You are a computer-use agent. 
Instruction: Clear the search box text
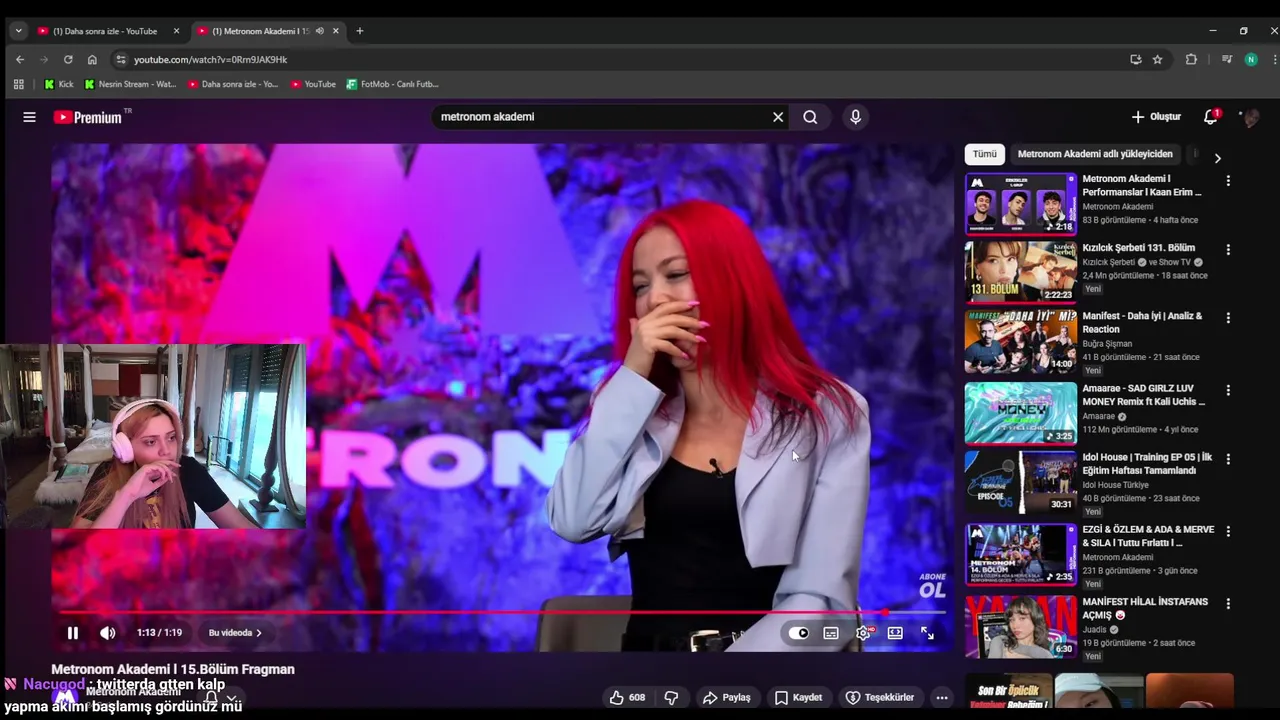(x=778, y=117)
